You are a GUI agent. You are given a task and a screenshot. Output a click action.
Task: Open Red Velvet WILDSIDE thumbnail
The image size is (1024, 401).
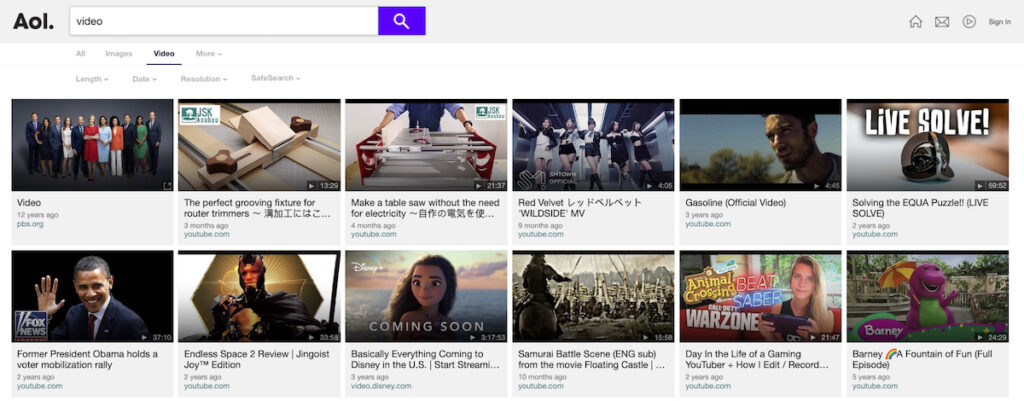coord(594,145)
